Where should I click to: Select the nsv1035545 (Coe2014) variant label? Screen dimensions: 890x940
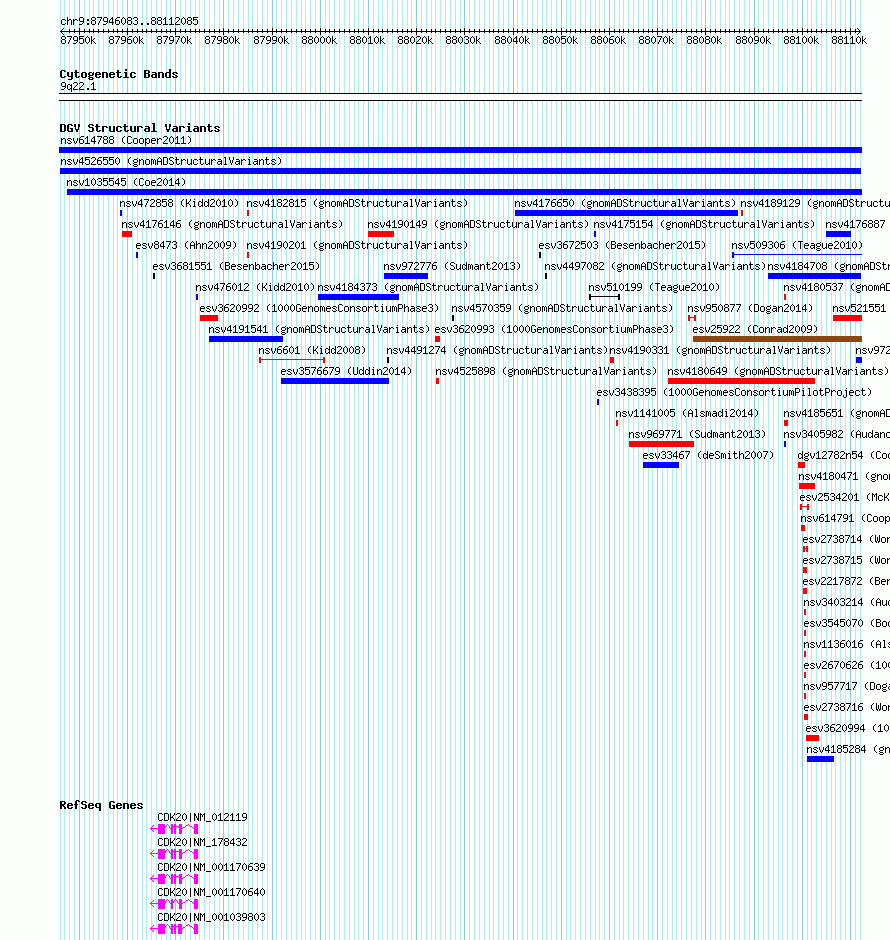pos(126,182)
